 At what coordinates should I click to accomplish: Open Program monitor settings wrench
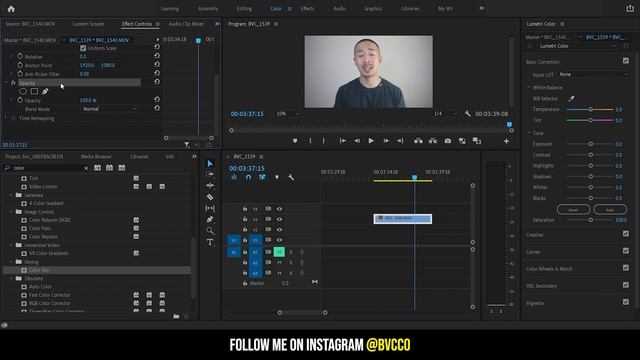pos(468,114)
